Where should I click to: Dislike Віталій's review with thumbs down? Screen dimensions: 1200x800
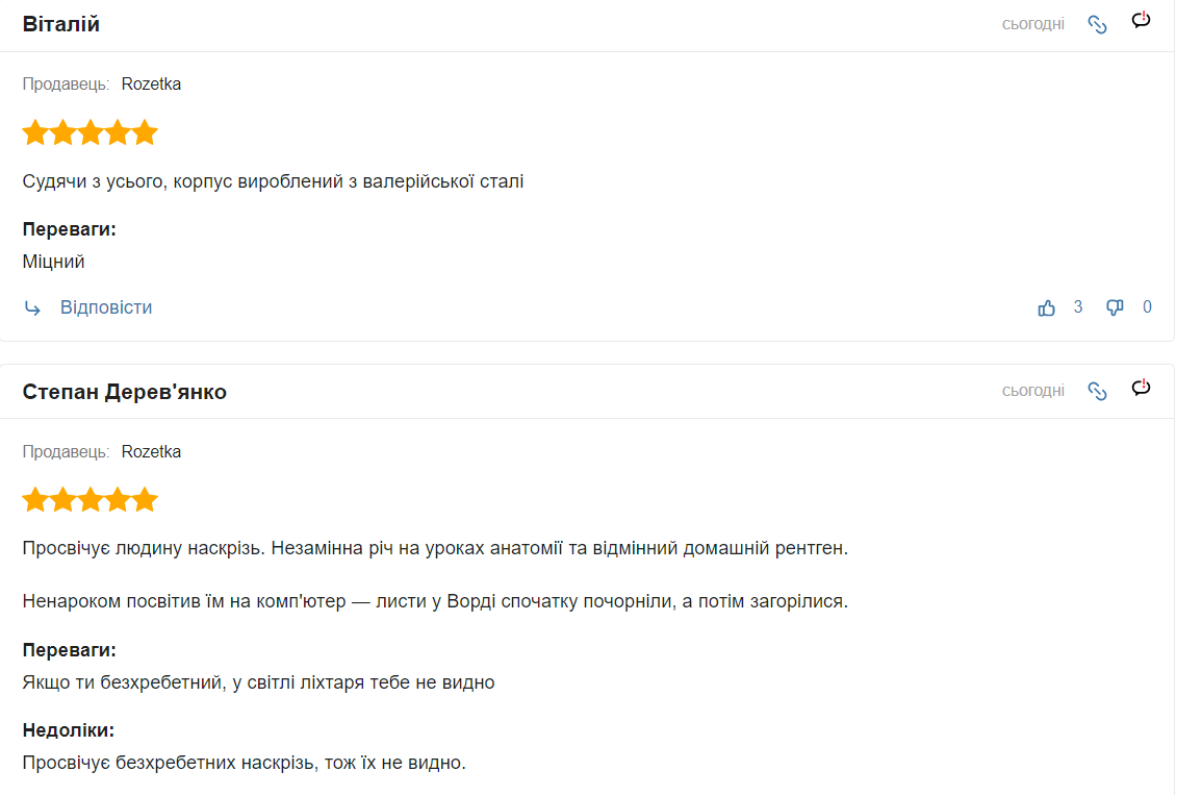pyautogui.click(x=1115, y=308)
